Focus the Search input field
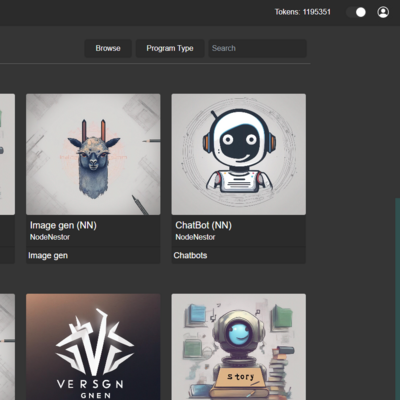This screenshot has height=400, width=400. (258, 48)
